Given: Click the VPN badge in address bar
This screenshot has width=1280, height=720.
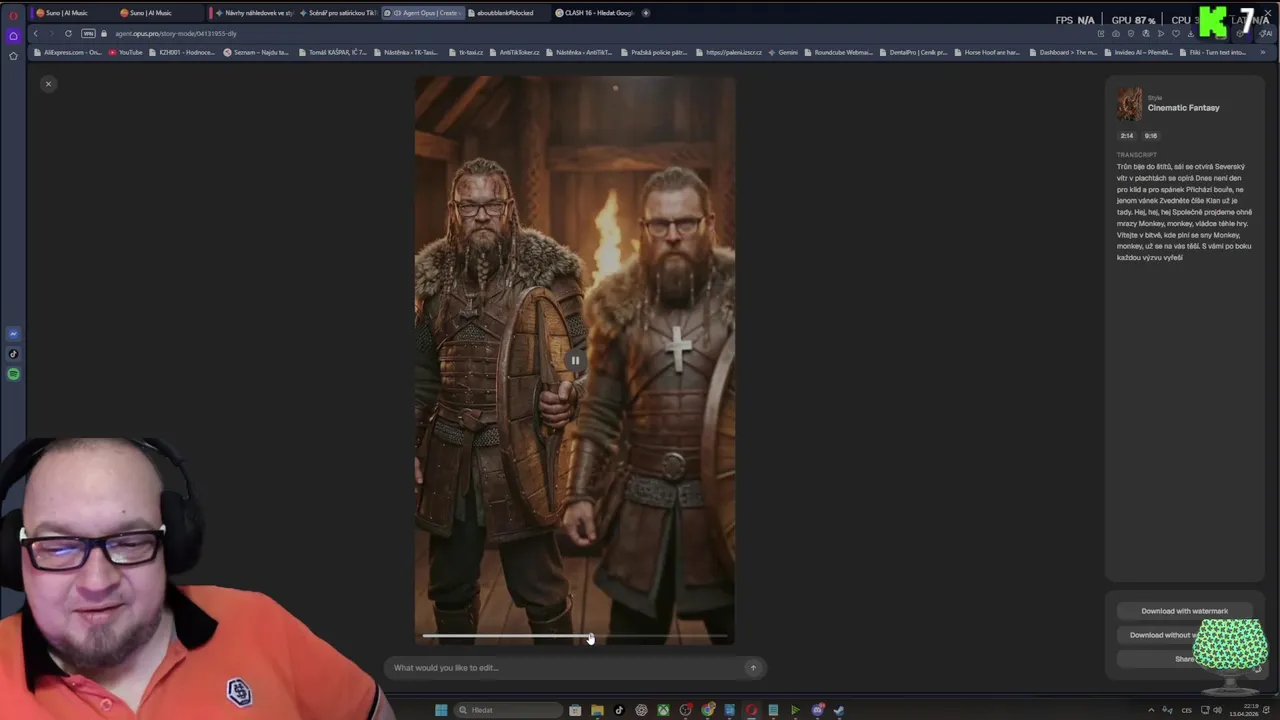Looking at the screenshot, I should (x=88, y=33).
